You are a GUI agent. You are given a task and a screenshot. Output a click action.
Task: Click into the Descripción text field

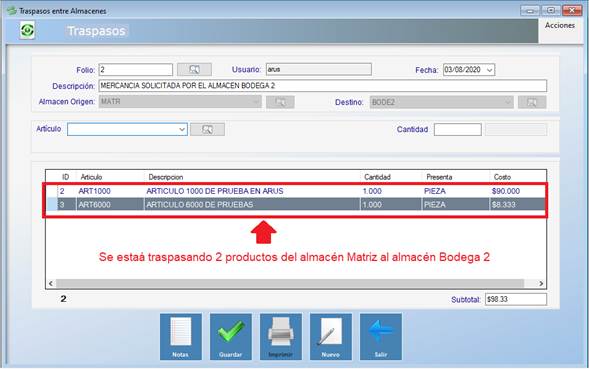click(323, 86)
